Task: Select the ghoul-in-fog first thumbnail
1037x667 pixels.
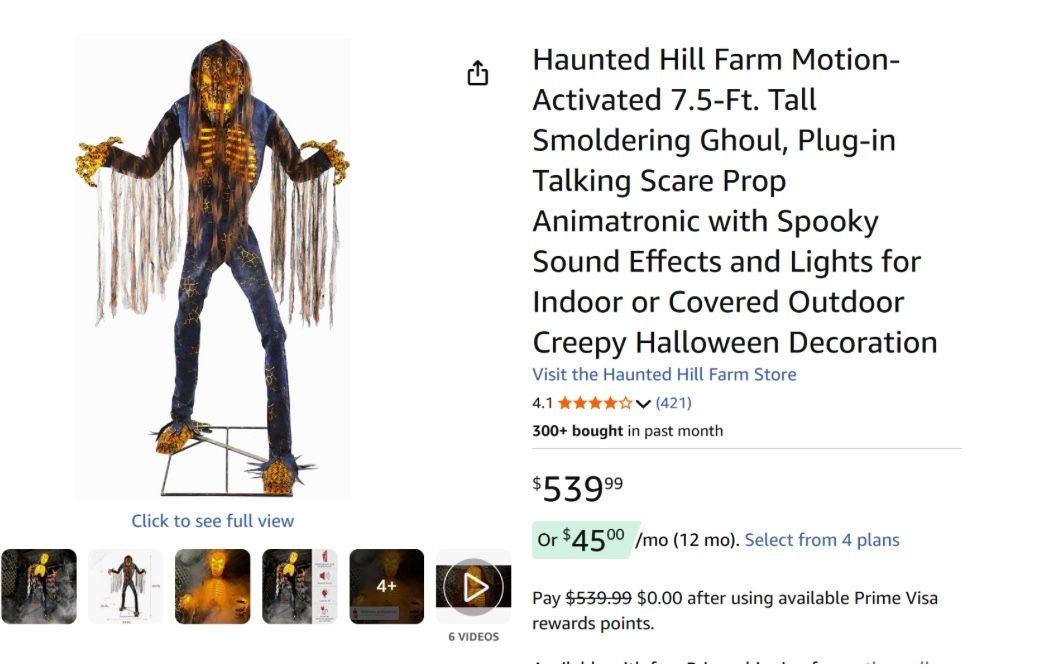Action: (x=41, y=588)
